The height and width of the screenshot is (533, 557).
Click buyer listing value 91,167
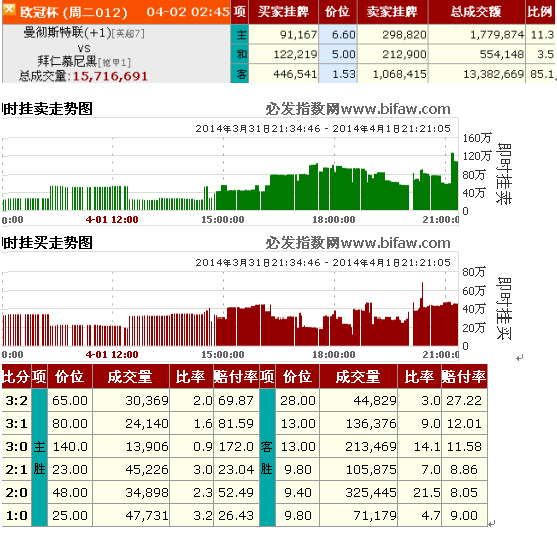(x=298, y=35)
